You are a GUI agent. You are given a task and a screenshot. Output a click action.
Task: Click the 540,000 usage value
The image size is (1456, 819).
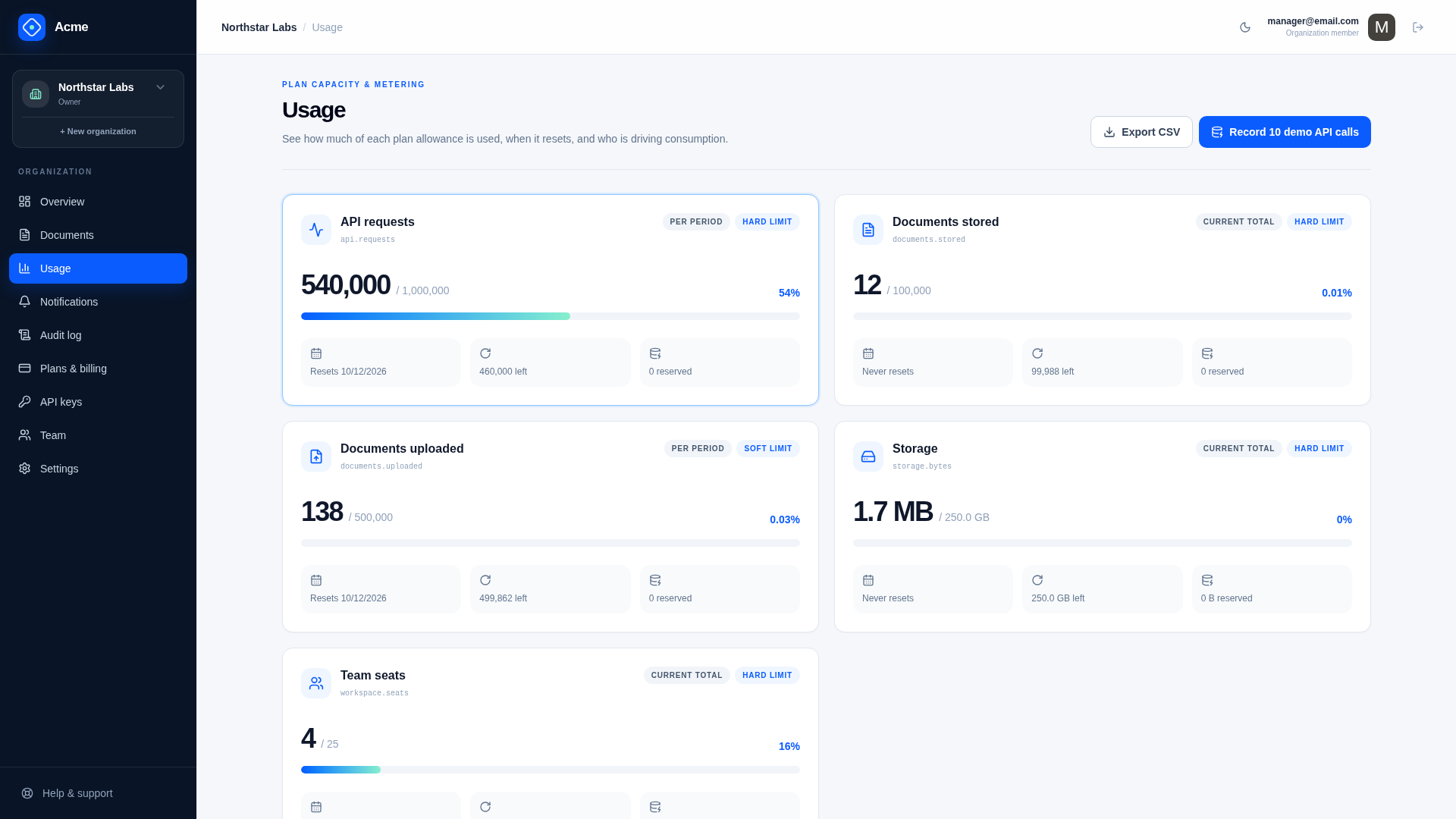tap(346, 285)
